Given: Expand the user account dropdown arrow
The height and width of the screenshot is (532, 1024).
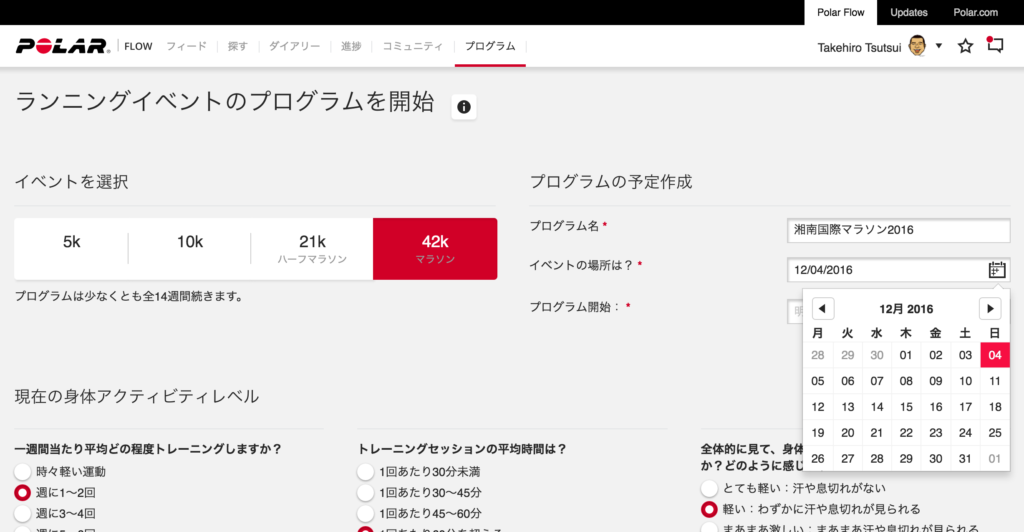Looking at the screenshot, I should coord(939,46).
